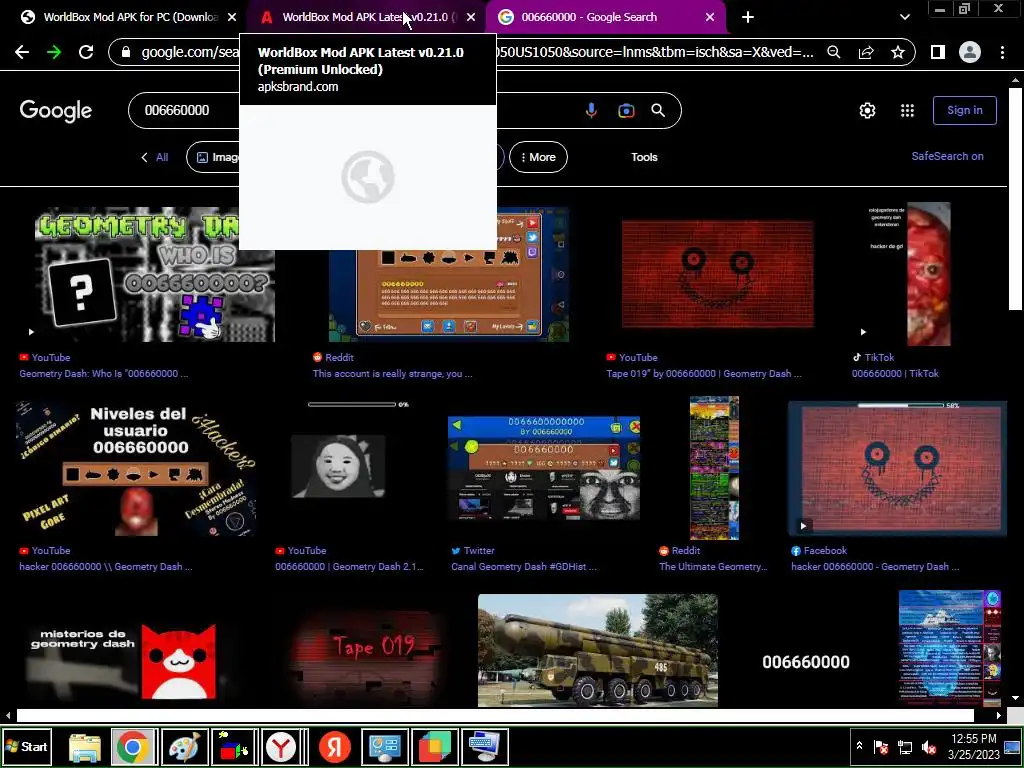Bookmark this page with star icon

click(898, 52)
